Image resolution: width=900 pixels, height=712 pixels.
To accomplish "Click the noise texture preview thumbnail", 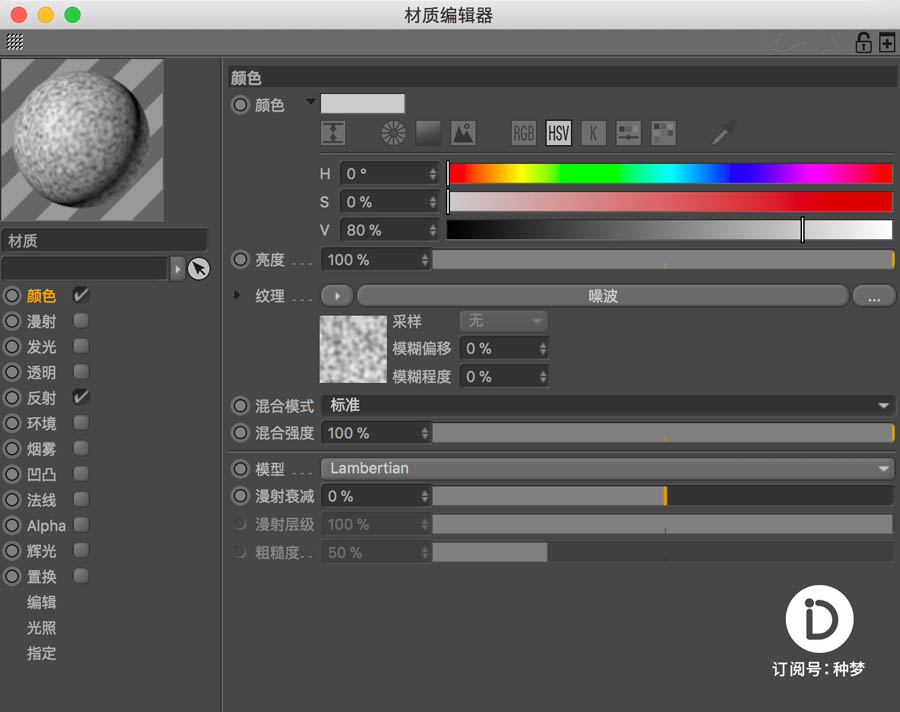I will (x=352, y=349).
